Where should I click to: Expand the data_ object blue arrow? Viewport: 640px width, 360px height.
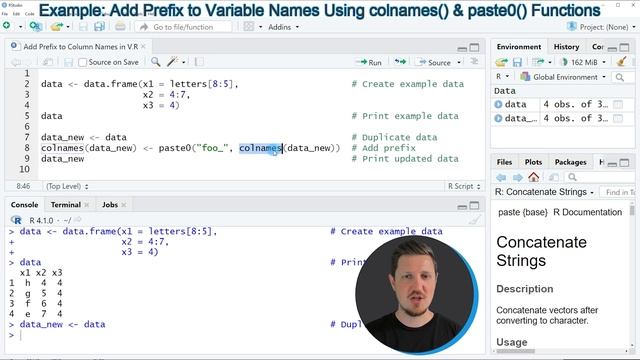(x=498, y=118)
